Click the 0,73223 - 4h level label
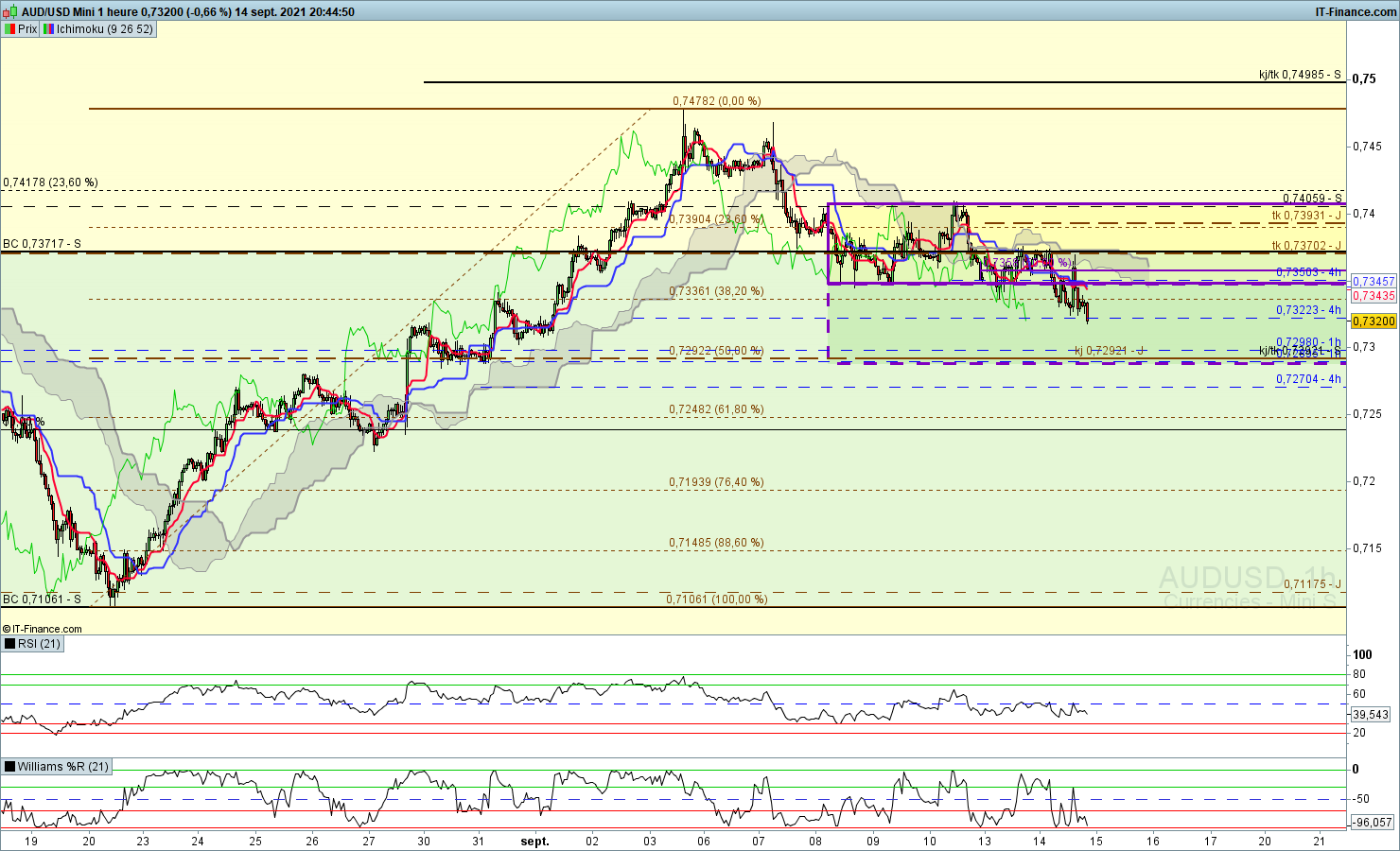 click(x=1308, y=310)
